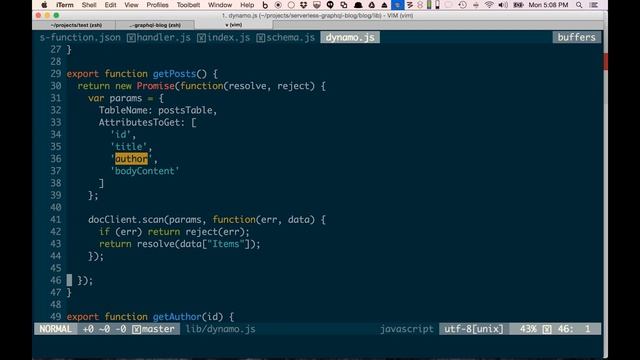Open the Toolbelt menu
This screenshot has height=360, width=640.
(188, 5)
